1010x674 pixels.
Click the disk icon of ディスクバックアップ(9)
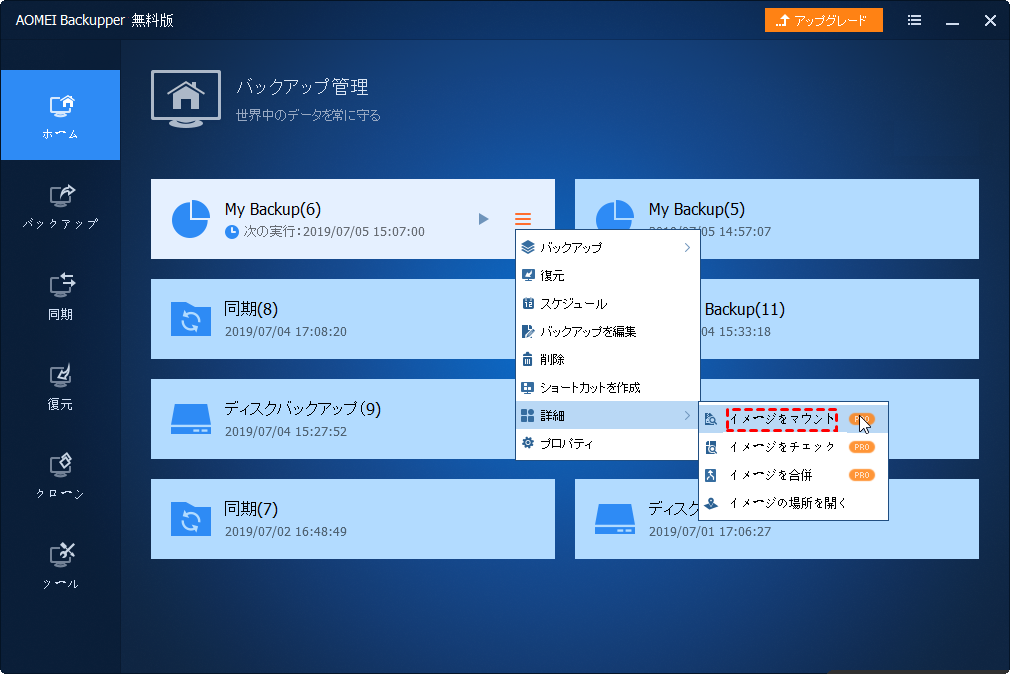tap(191, 419)
